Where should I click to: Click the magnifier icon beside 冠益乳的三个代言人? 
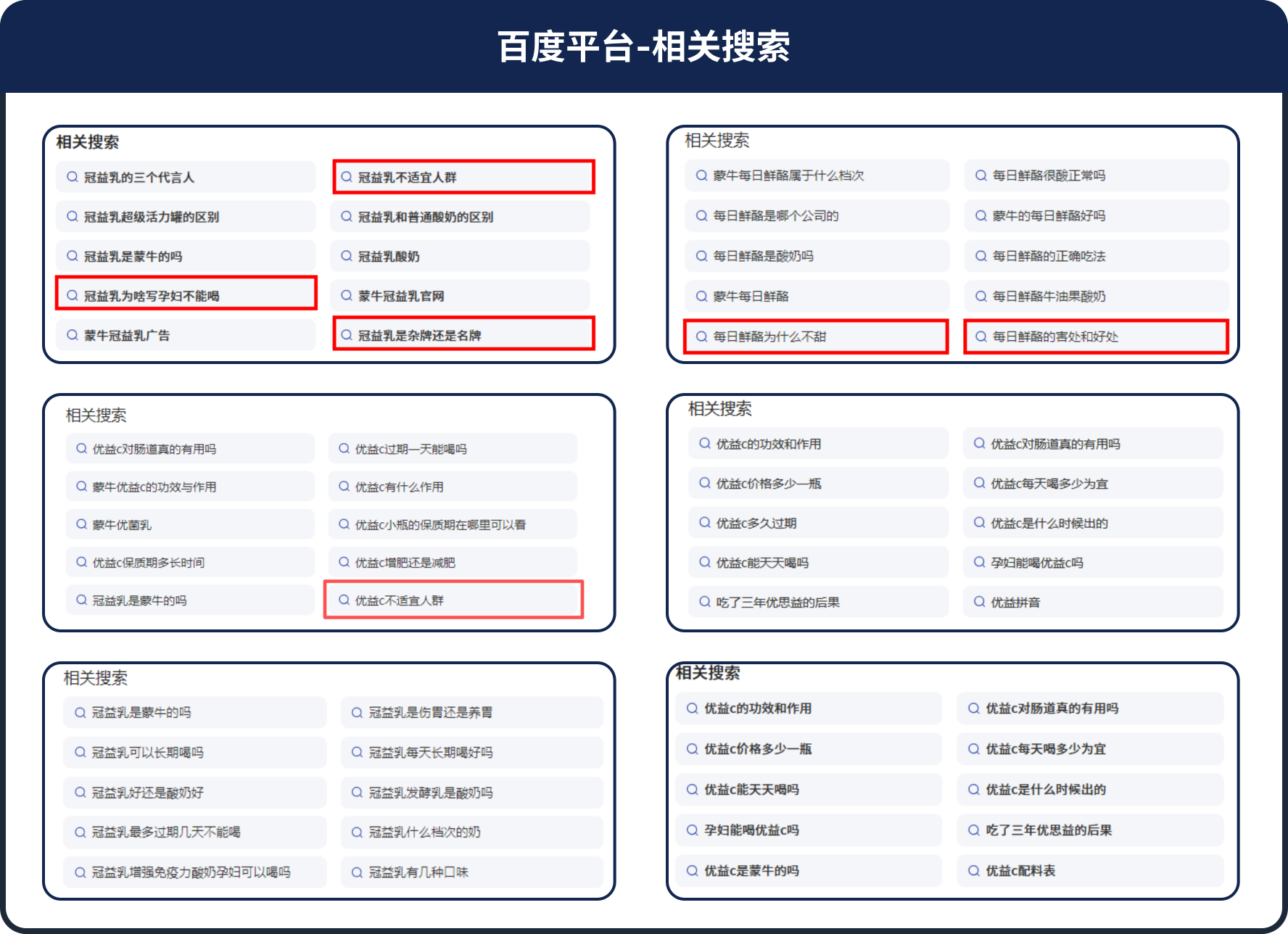click(x=73, y=177)
